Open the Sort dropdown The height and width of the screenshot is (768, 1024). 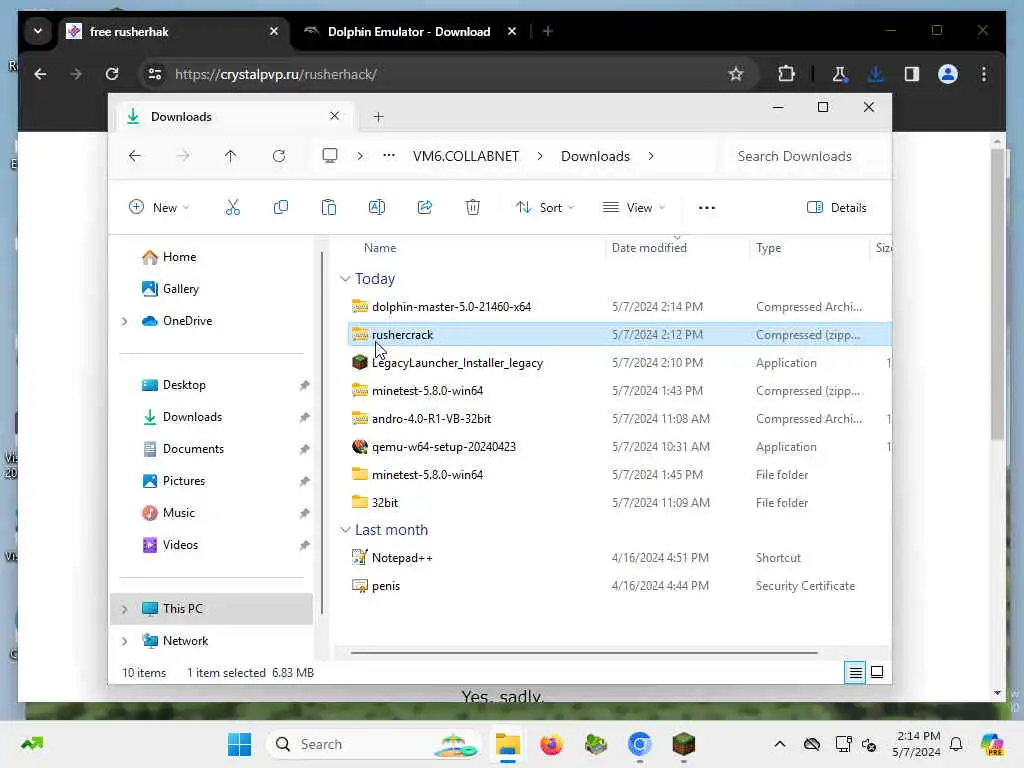[x=545, y=208]
